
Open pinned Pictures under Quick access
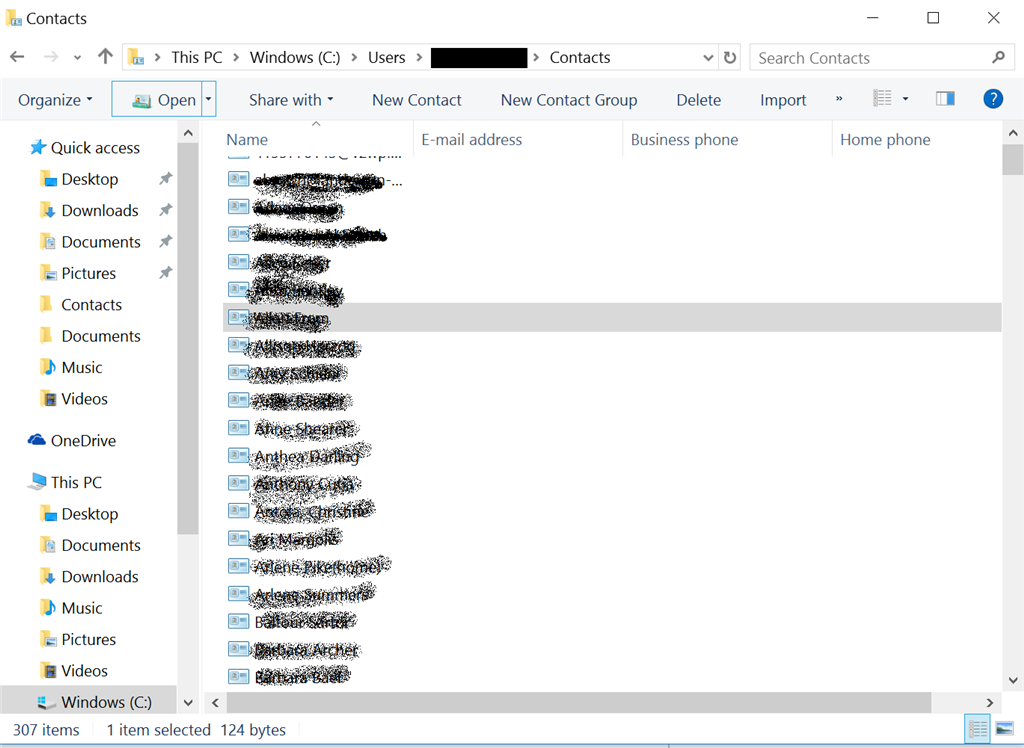pos(88,273)
